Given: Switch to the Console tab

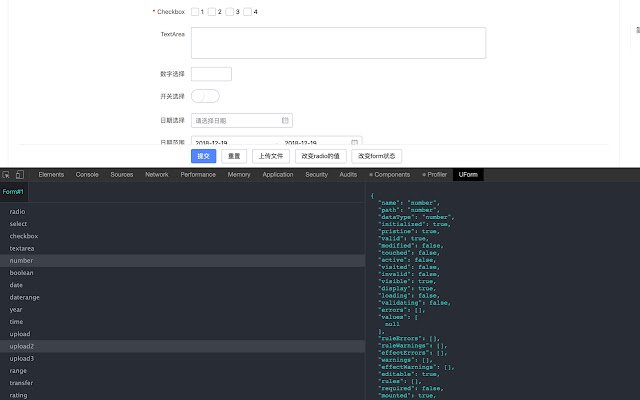Looking at the screenshot, I should click(x=87, y=175).
